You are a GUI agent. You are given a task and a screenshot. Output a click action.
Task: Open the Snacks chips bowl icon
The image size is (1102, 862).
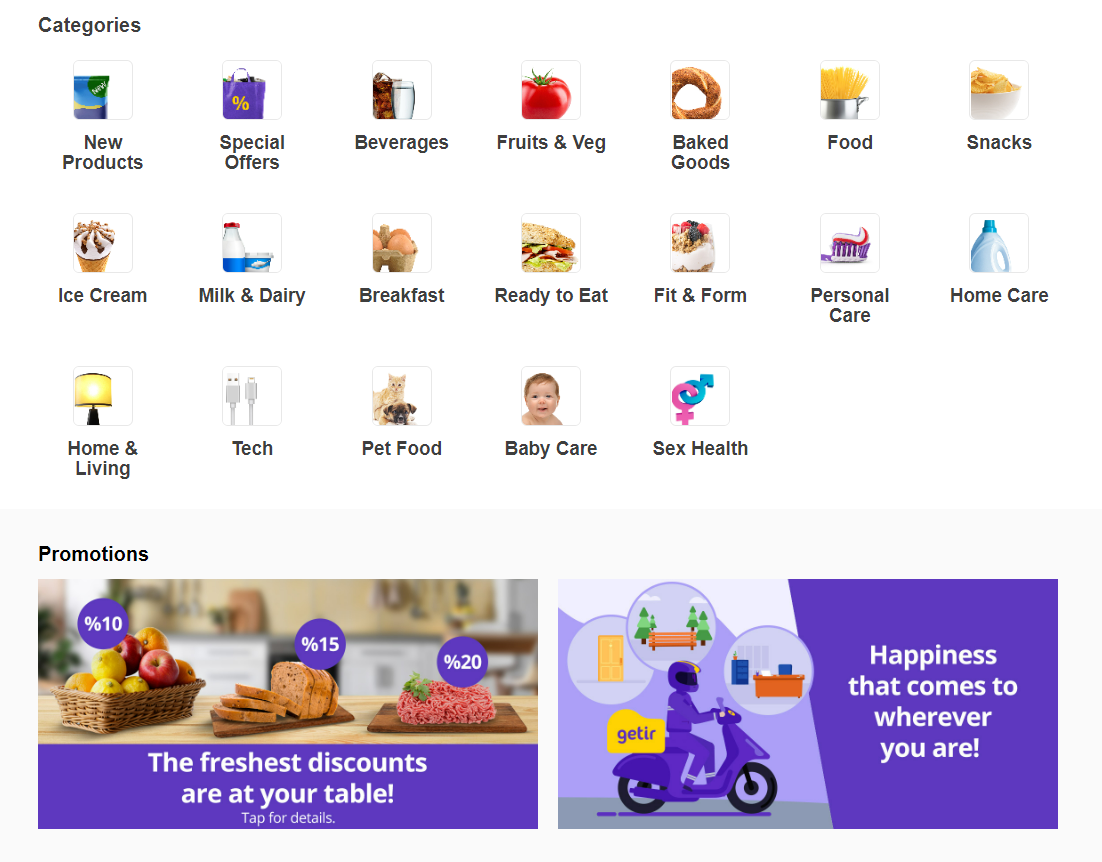click(x=999, y=90)
